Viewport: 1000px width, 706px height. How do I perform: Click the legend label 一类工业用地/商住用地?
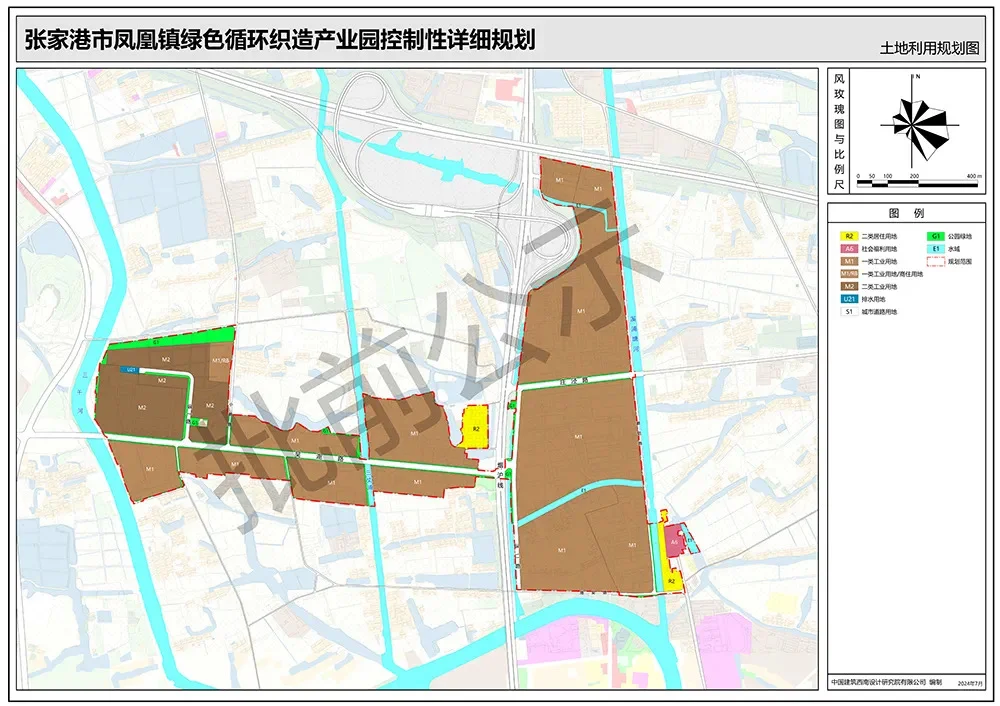892,274
